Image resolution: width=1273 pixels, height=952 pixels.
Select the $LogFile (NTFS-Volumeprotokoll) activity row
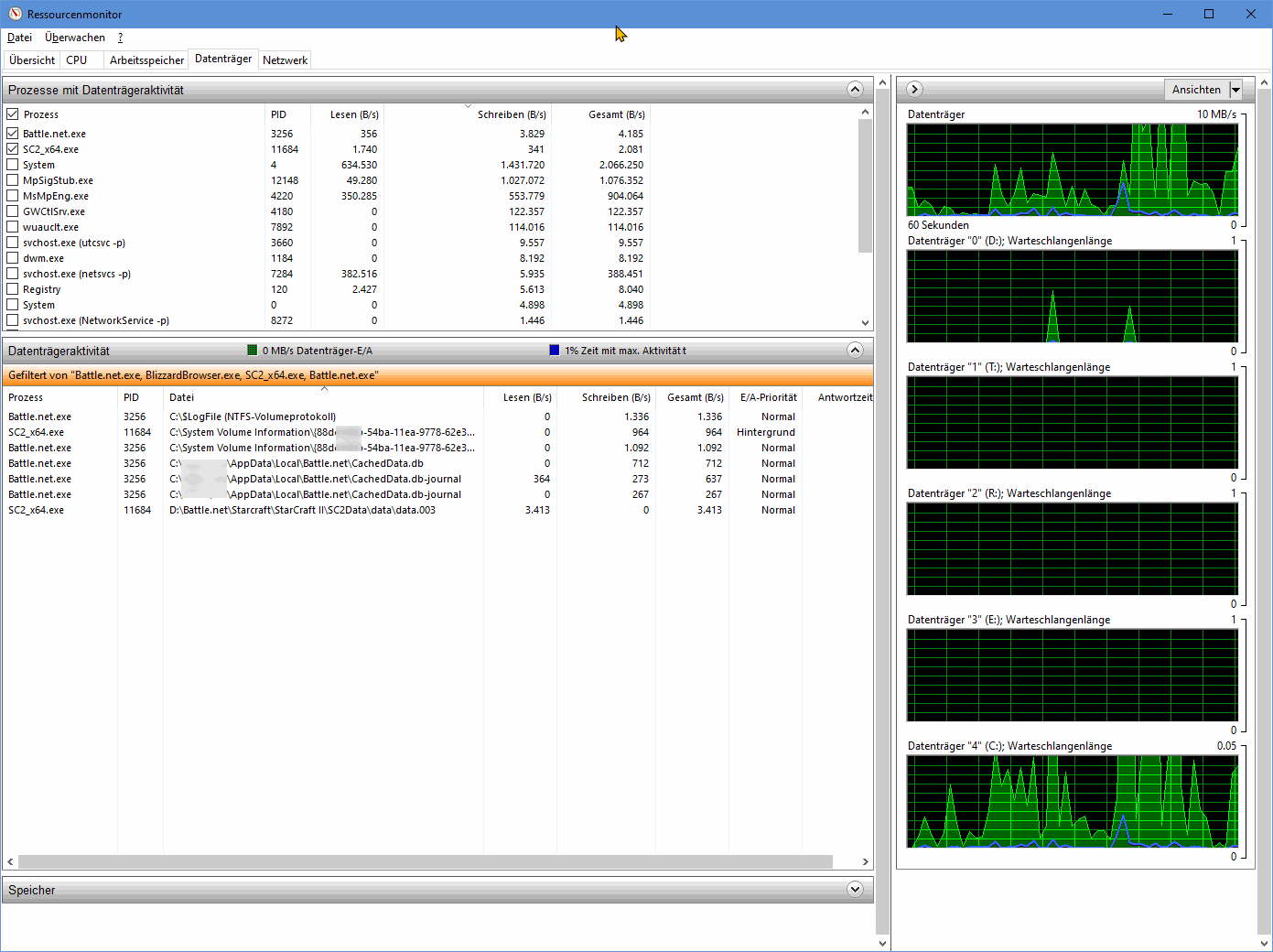[x=437, y=416]
